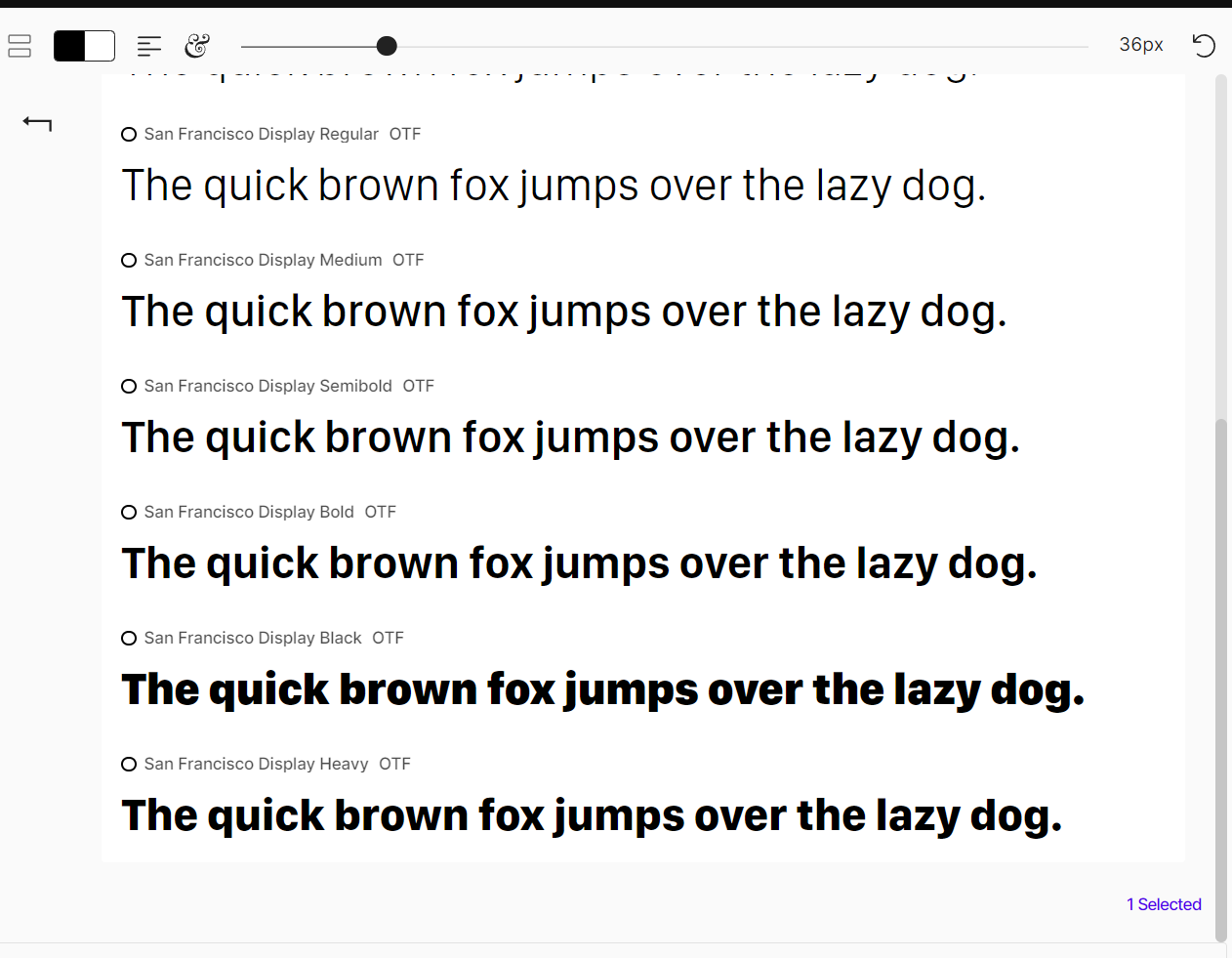Go back using the return arrow icon
Image resolution: width=1232 pixels, height=958 pixels.
[37, 123]
